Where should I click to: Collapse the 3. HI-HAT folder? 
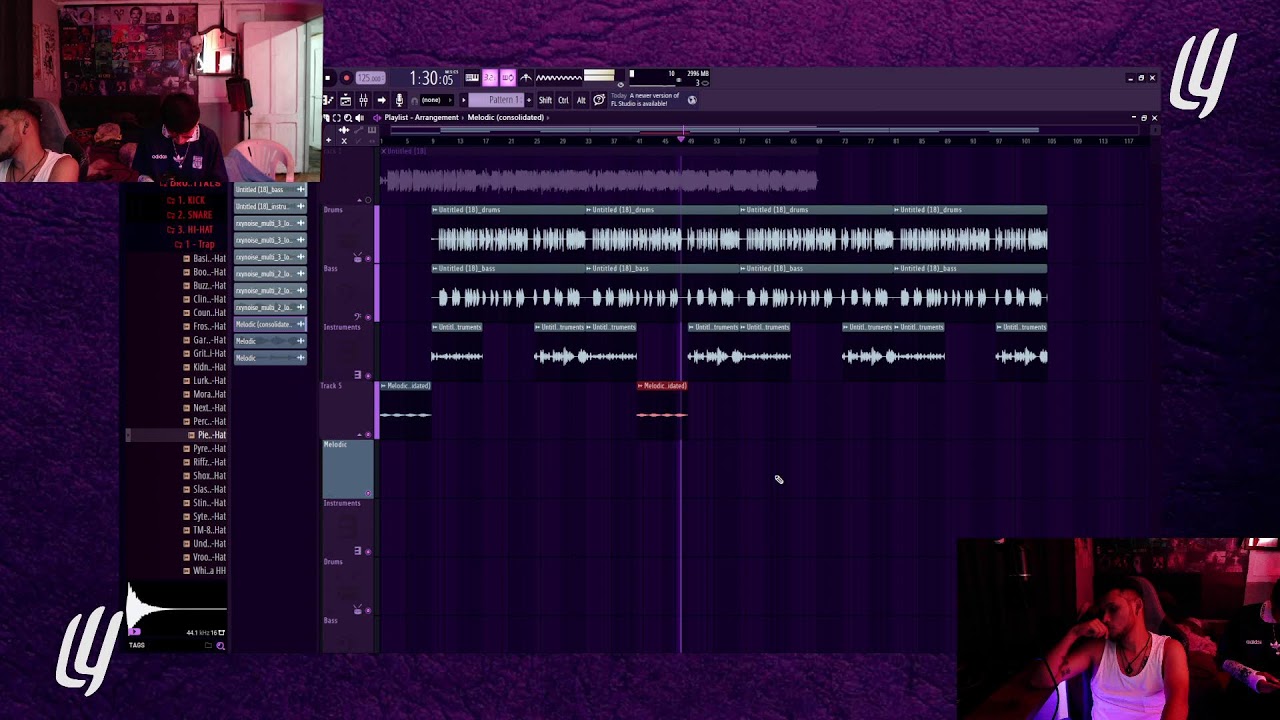coord(189,230)
